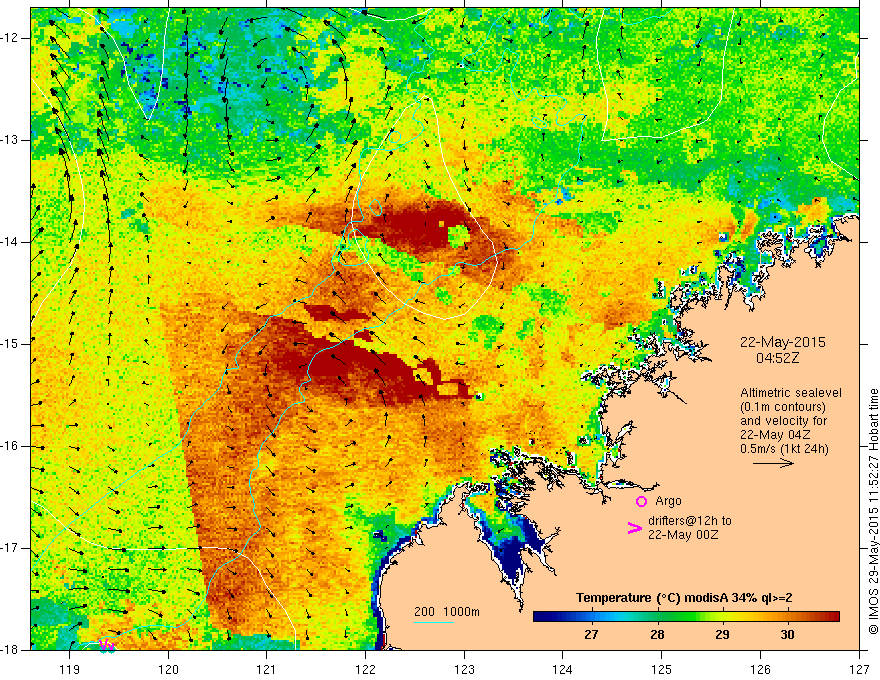Click longitude axis label 125
880x680 pixels.
click(x=661, y=669)
